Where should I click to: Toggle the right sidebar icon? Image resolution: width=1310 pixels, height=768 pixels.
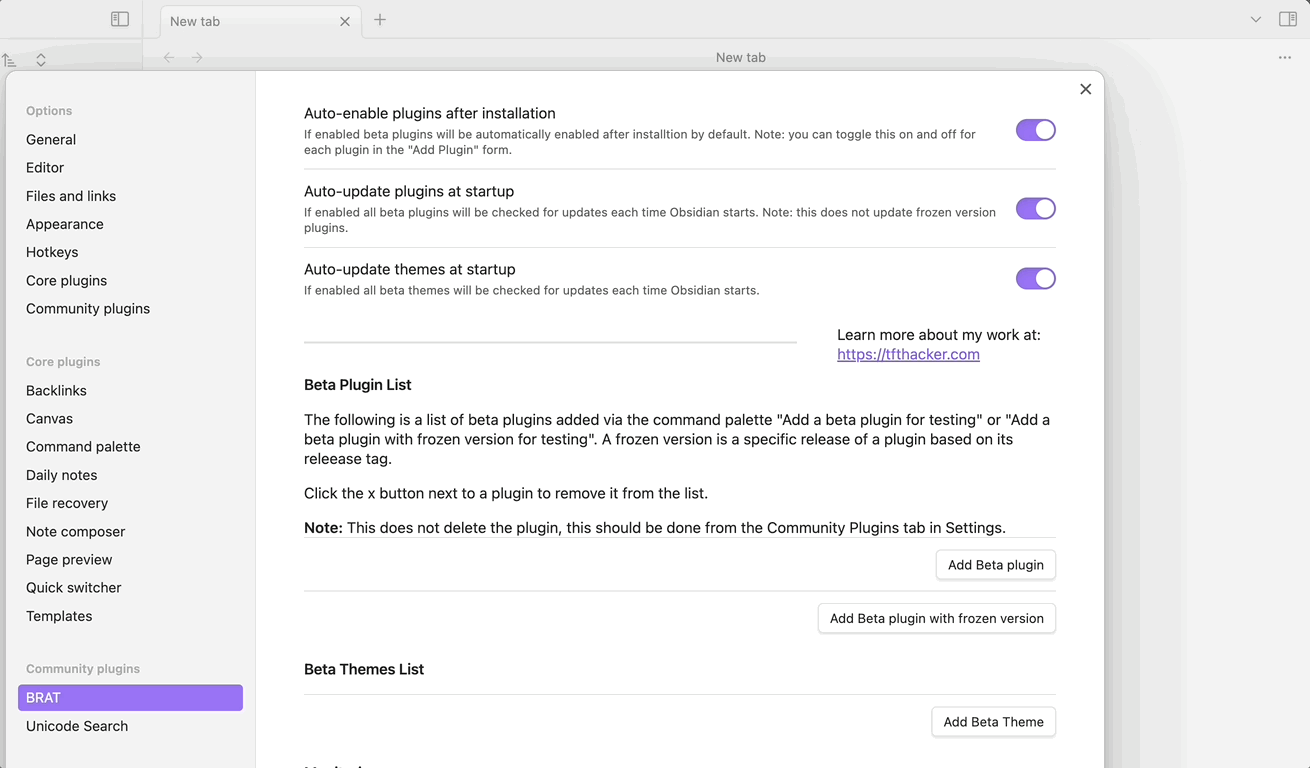click(1288, 19)
